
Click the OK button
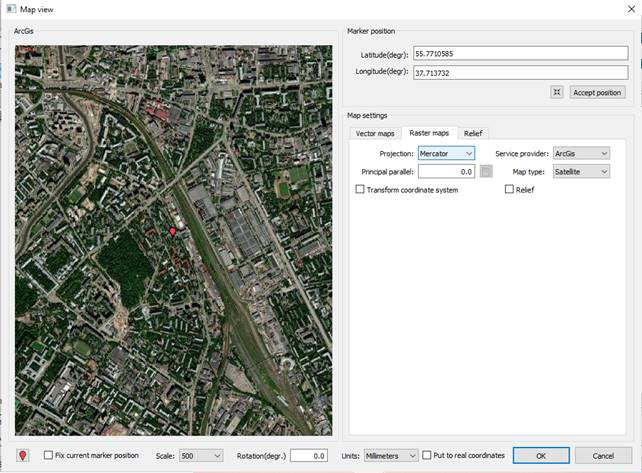click(540, 455)
